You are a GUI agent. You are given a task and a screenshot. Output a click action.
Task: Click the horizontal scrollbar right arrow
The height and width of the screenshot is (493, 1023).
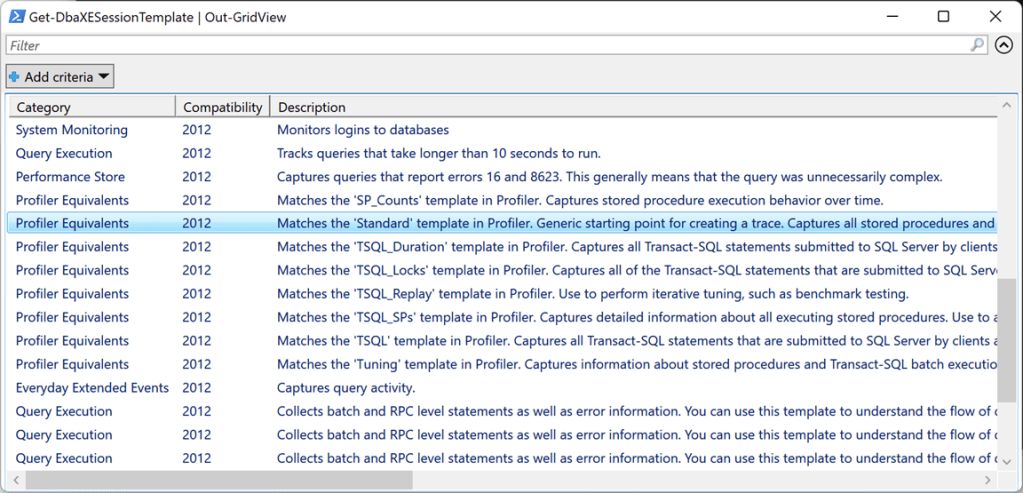click(986, 480)
